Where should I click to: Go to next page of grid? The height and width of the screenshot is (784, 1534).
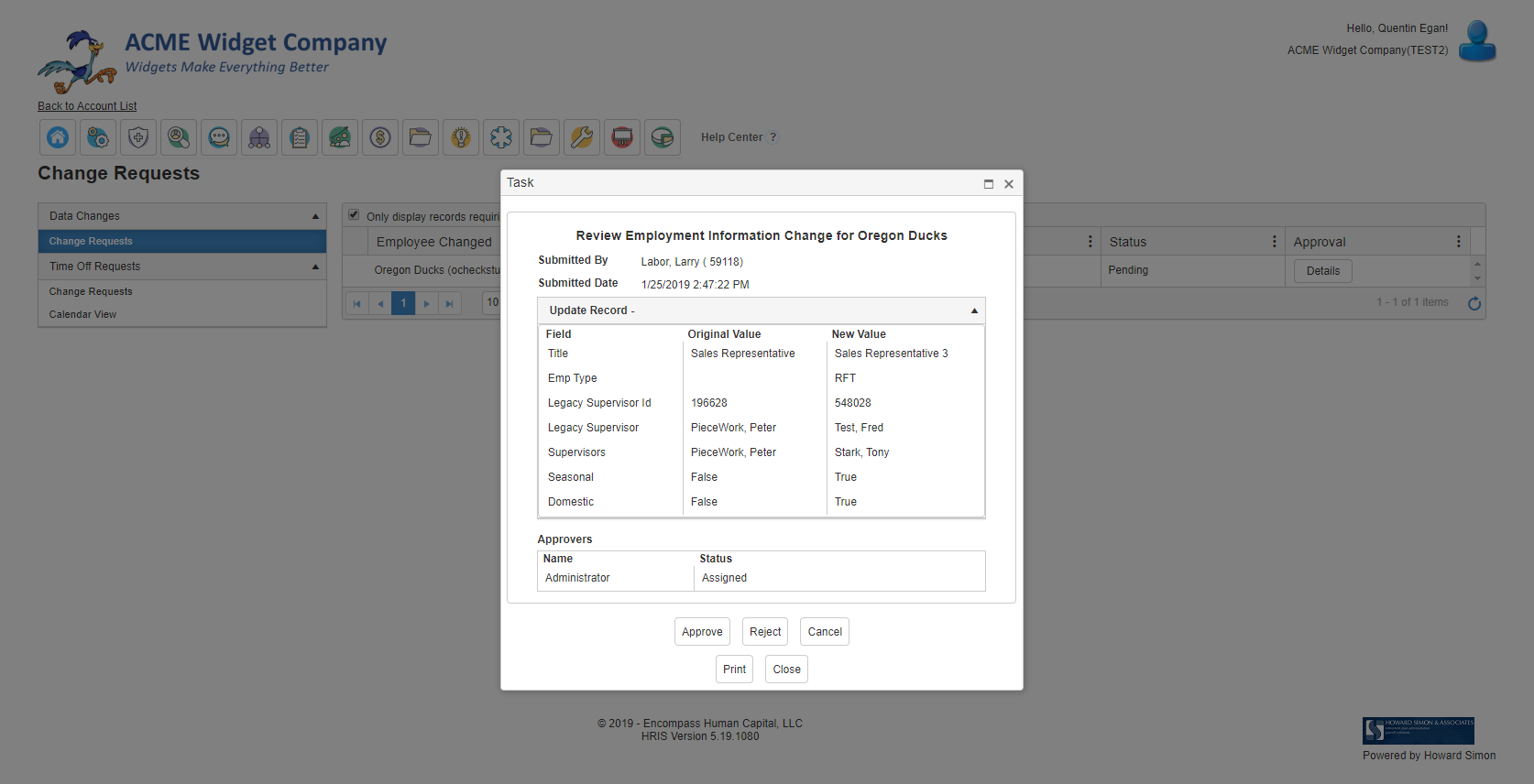click(426, 303)
